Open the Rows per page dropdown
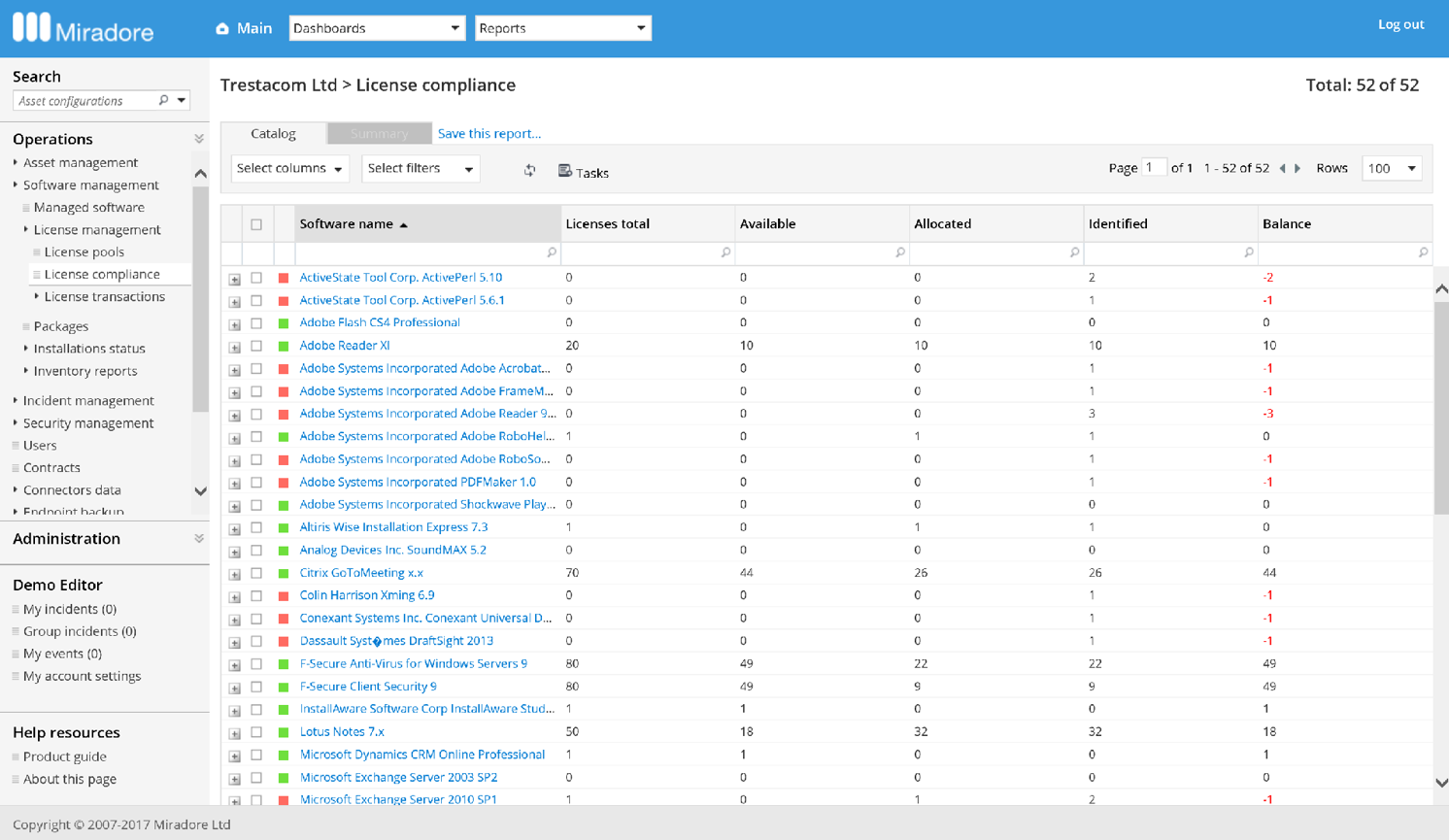The width and height of the screenshot is (1449, 840). click(1392, 168)
